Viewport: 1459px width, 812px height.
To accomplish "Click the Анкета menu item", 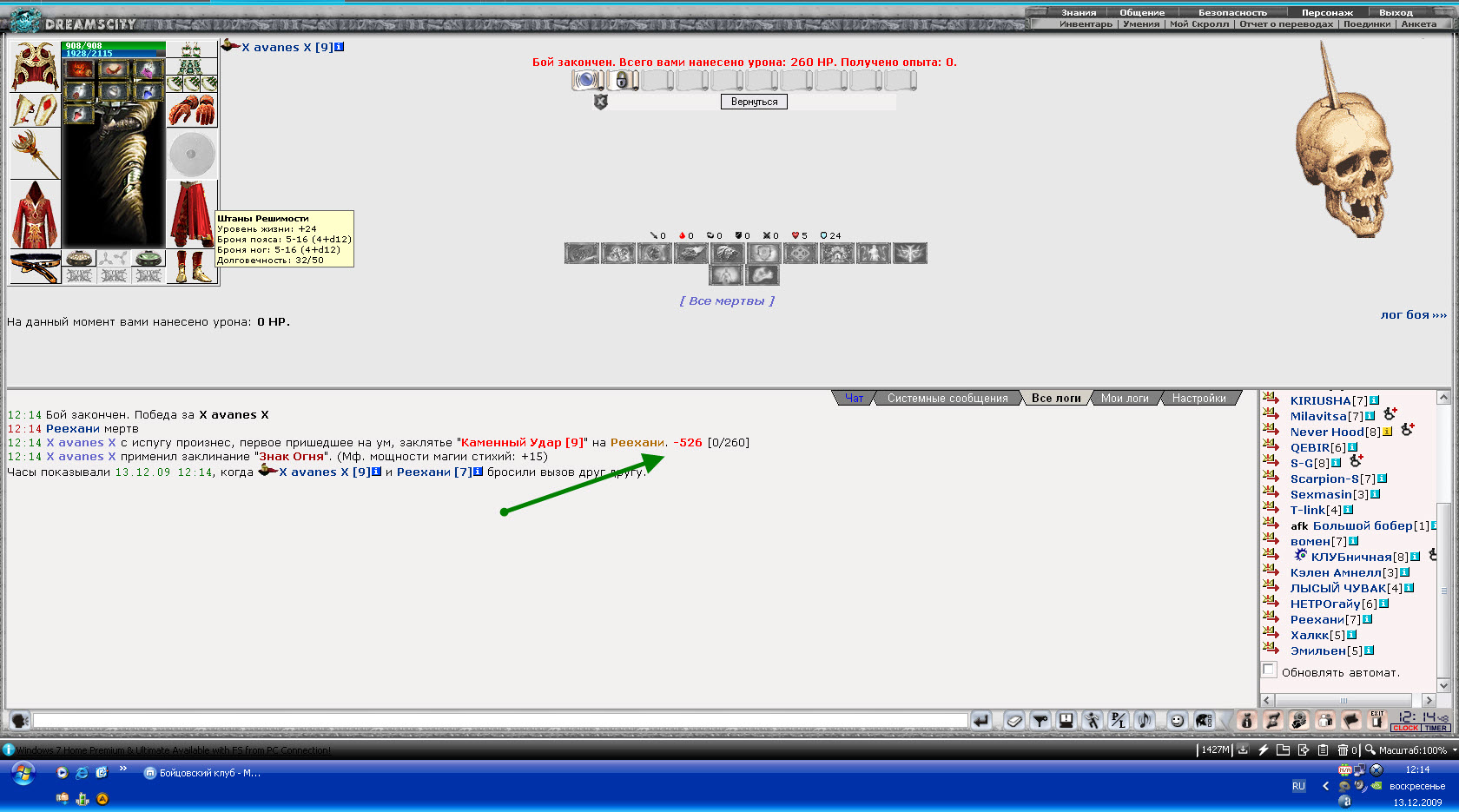I will (x=1418, y=24).
